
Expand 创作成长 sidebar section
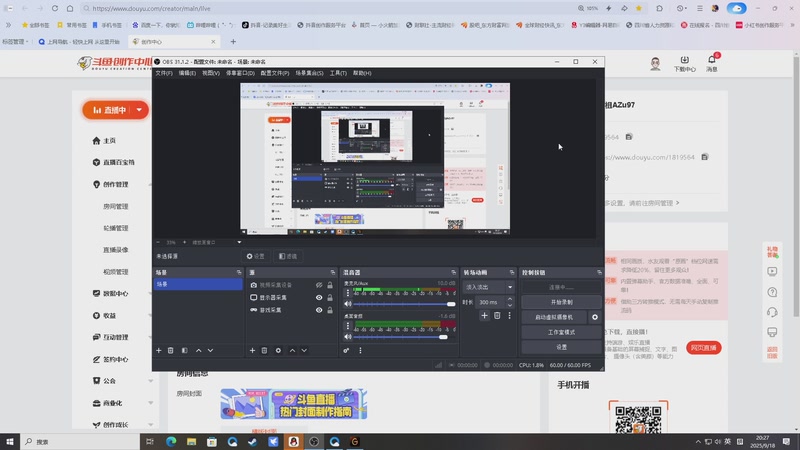(150, 425)
